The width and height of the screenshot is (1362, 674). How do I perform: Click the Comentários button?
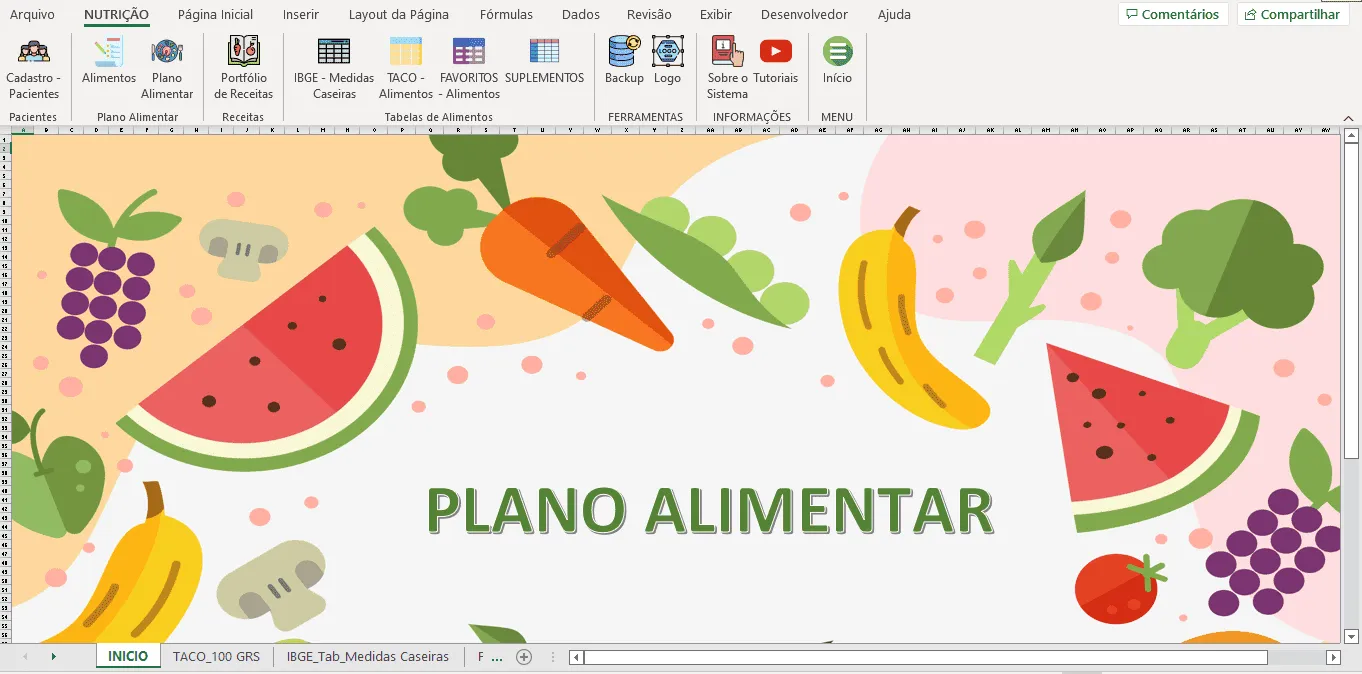pyautogui.click(x=1173, y=14)
